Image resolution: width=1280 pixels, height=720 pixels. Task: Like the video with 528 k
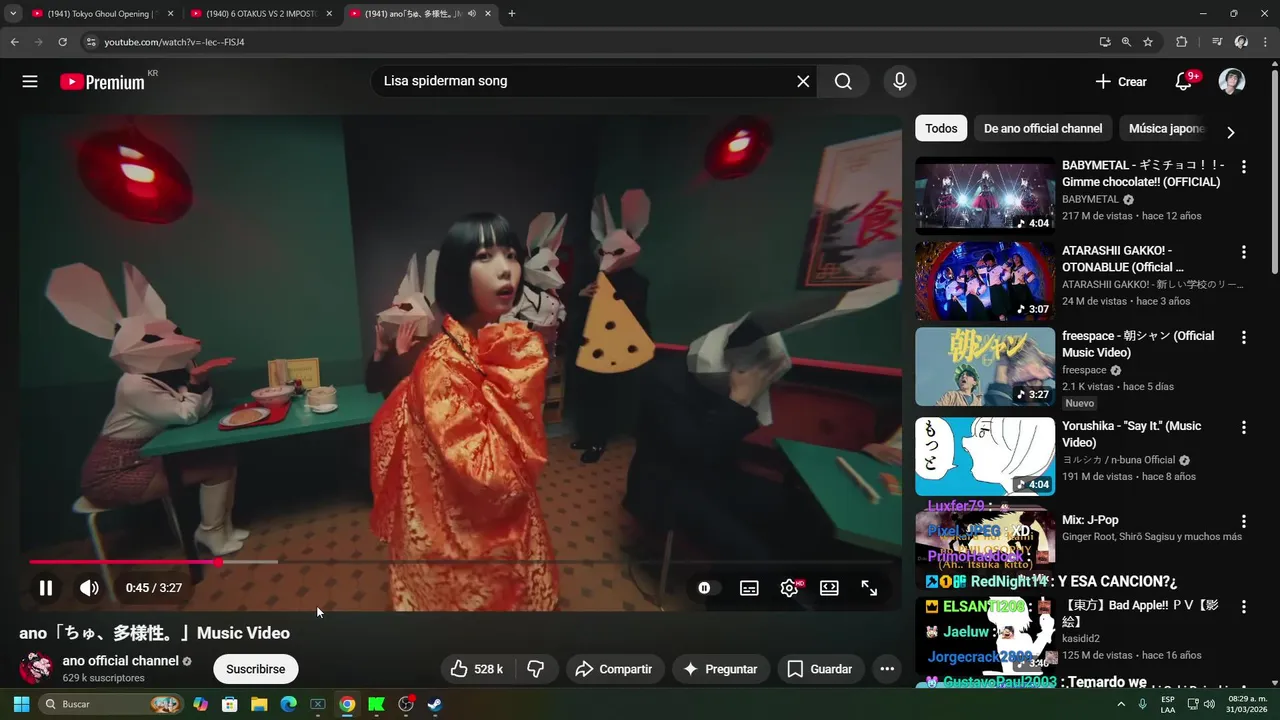coord(477,669)
